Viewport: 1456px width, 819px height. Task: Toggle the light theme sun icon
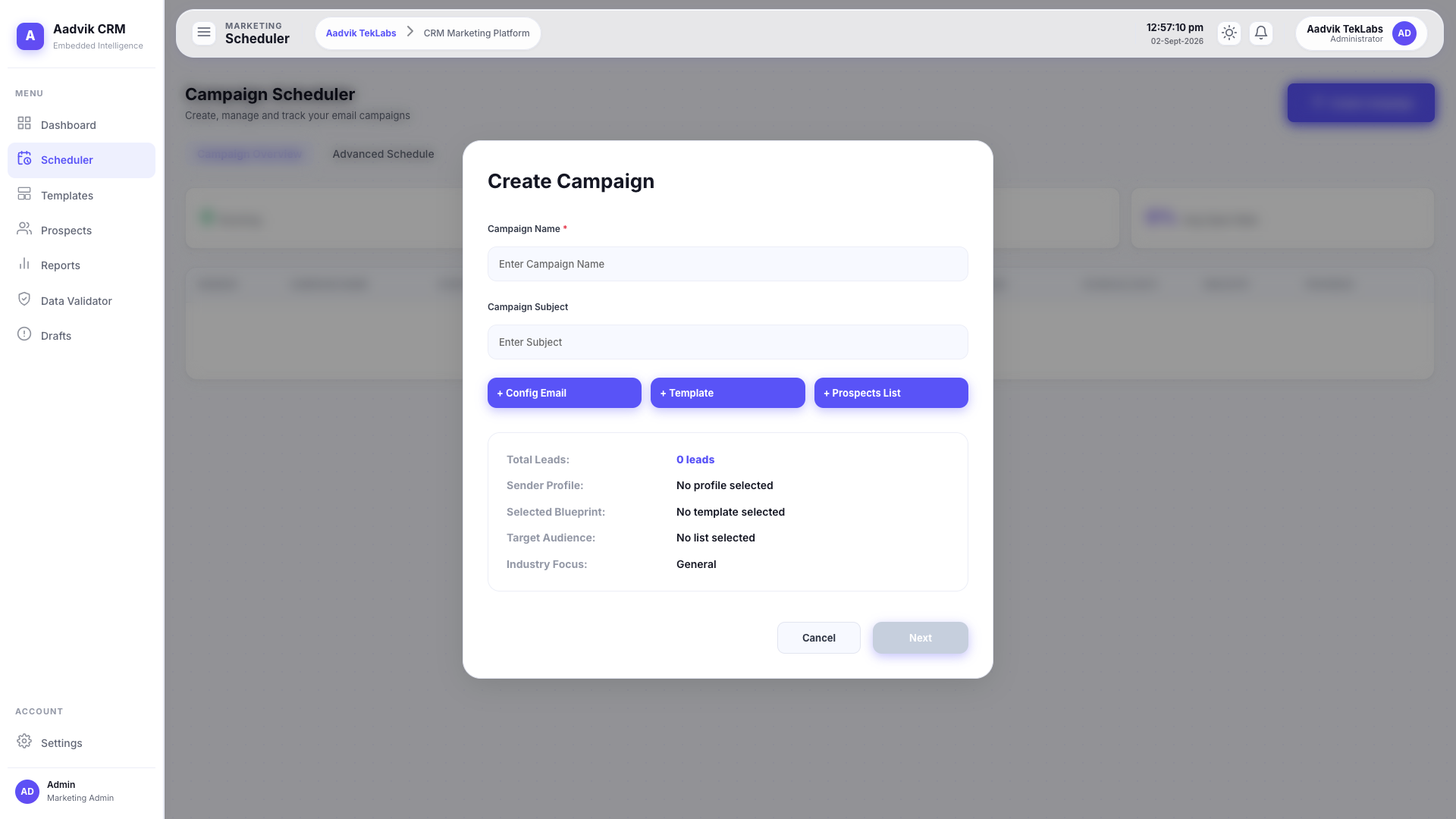point(1229,33)
